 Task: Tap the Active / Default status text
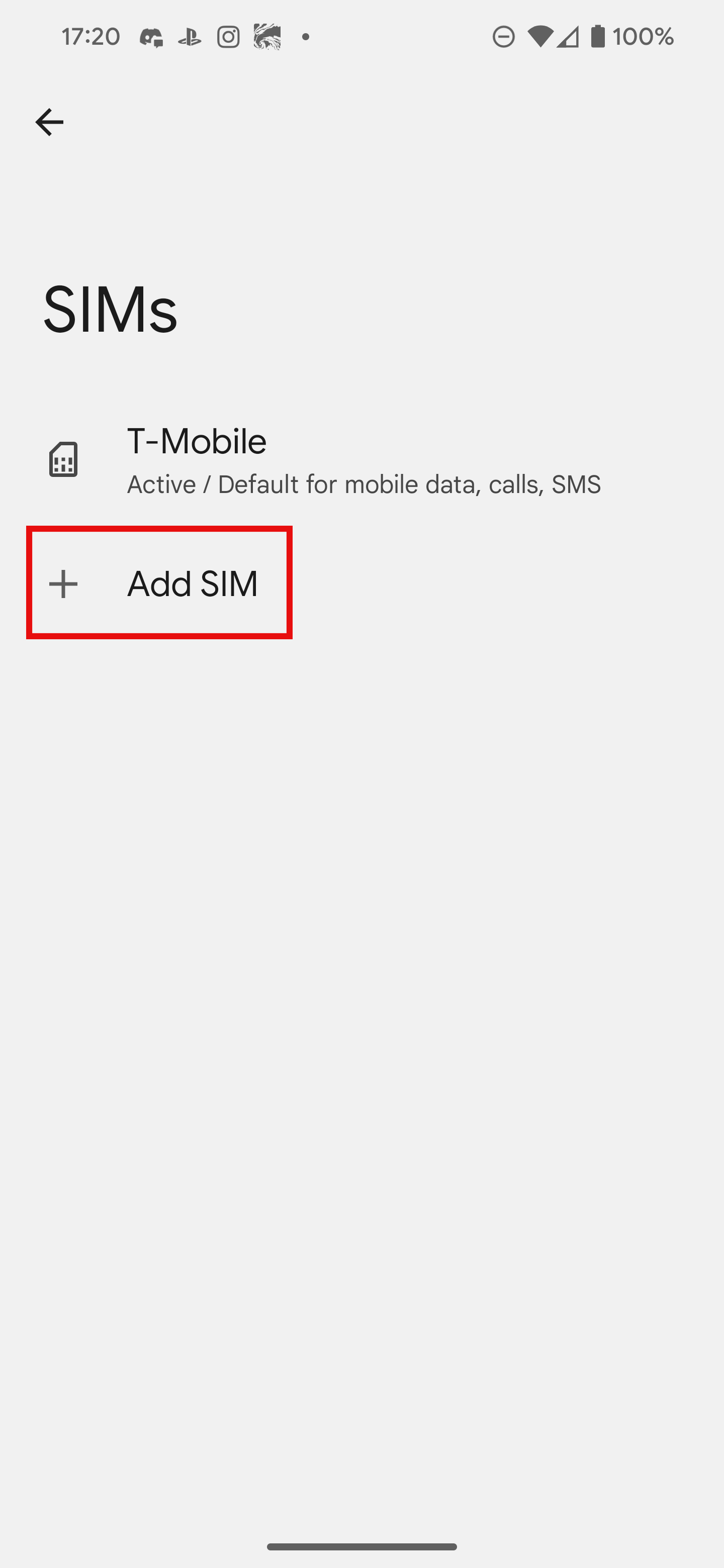(x=364, y=485)
